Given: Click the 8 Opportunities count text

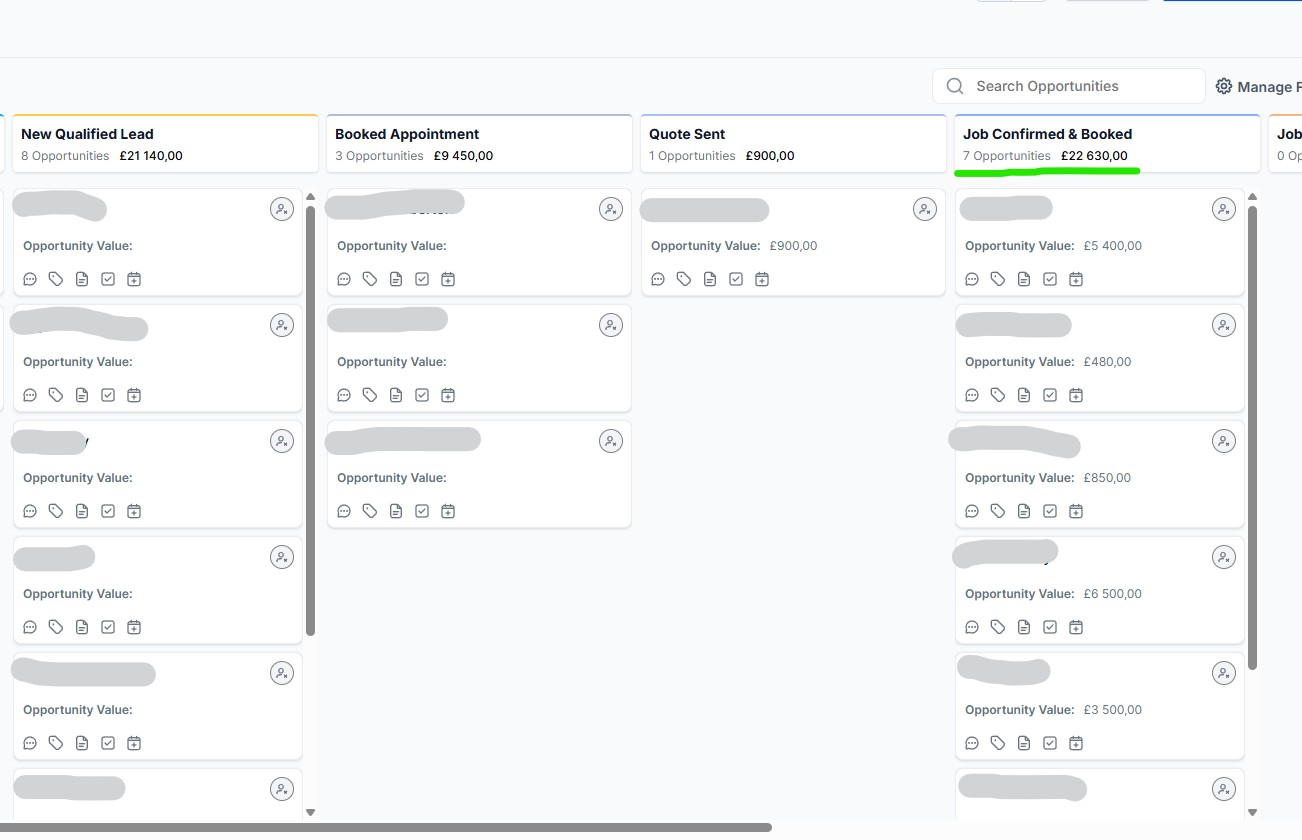Looking at the screenshot, I should pyautogui.click(x=64, y=155).
